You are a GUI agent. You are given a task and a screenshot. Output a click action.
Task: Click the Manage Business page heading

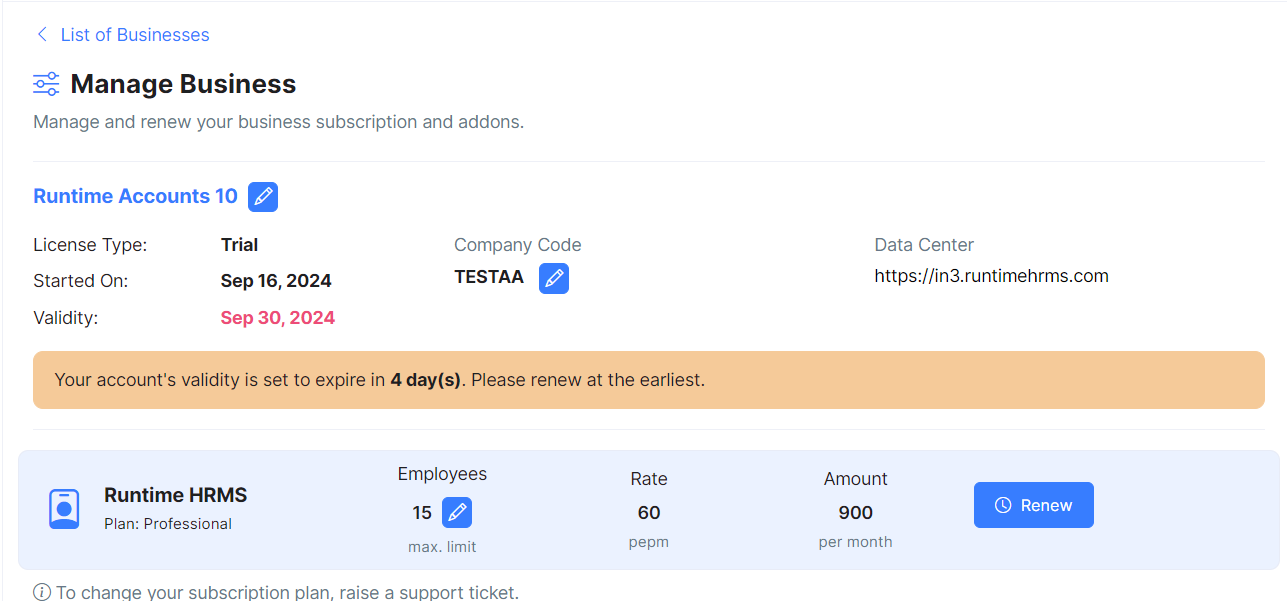(x=183, y=84)
